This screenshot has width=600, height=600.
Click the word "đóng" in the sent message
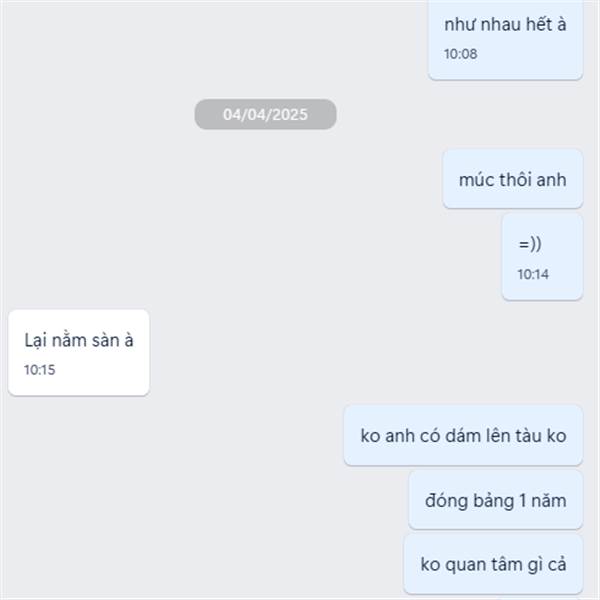[449, 501]
